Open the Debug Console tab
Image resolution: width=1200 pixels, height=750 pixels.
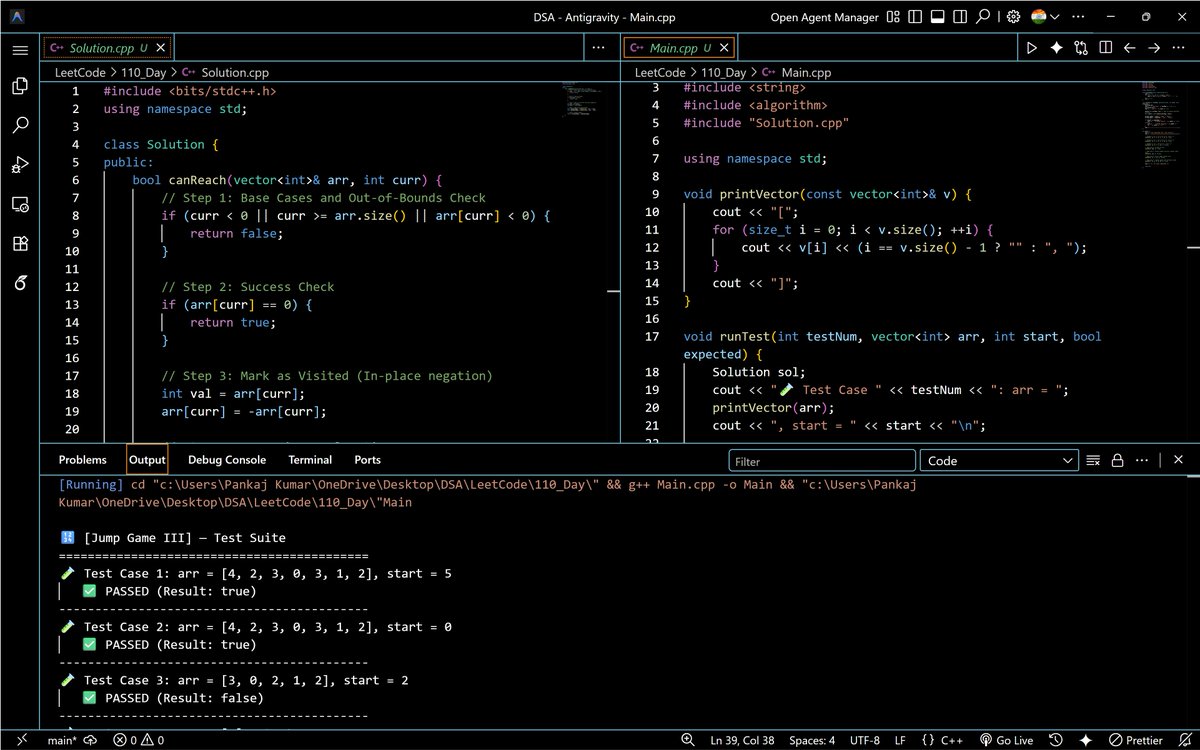[x=227, y=460]
